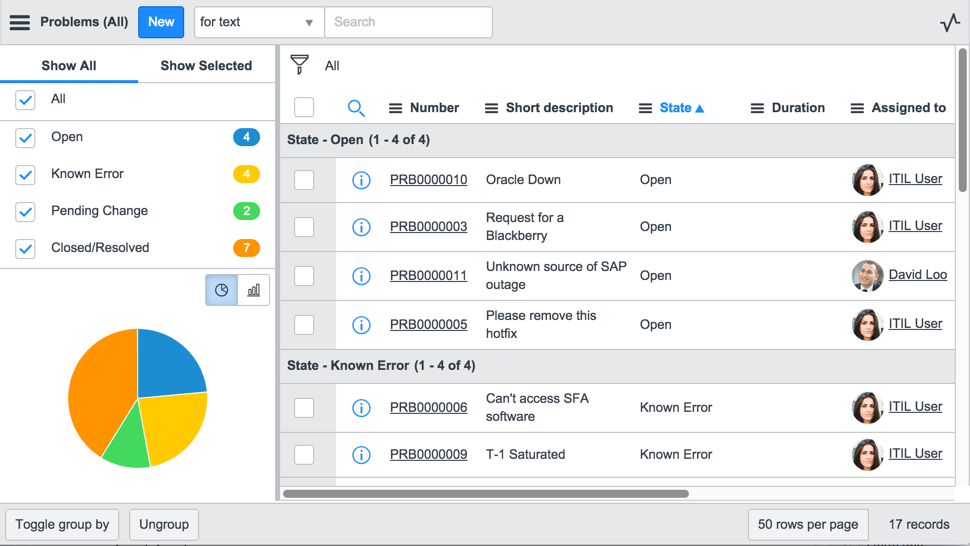
Task: Select row checkbox for PRB0000003
Action: click(304, 227)
